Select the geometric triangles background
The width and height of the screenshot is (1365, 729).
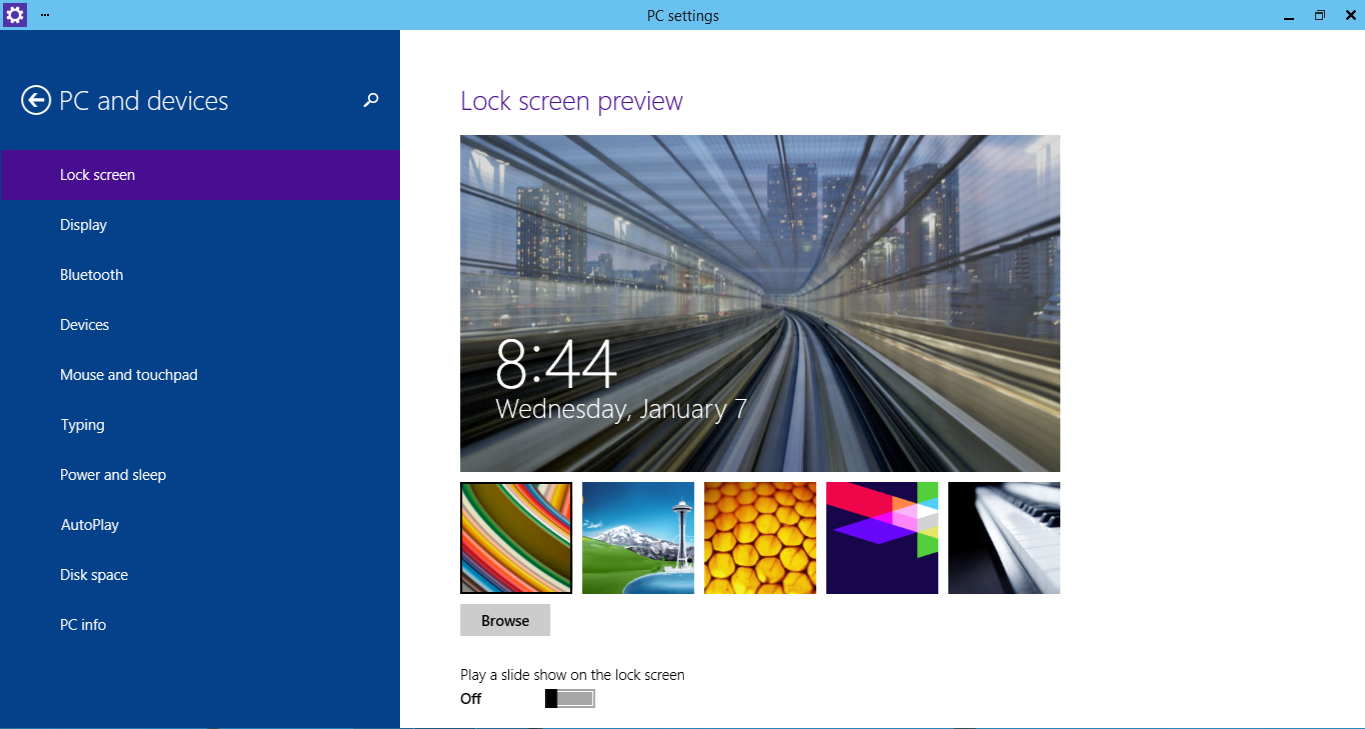tap(882, 538)
